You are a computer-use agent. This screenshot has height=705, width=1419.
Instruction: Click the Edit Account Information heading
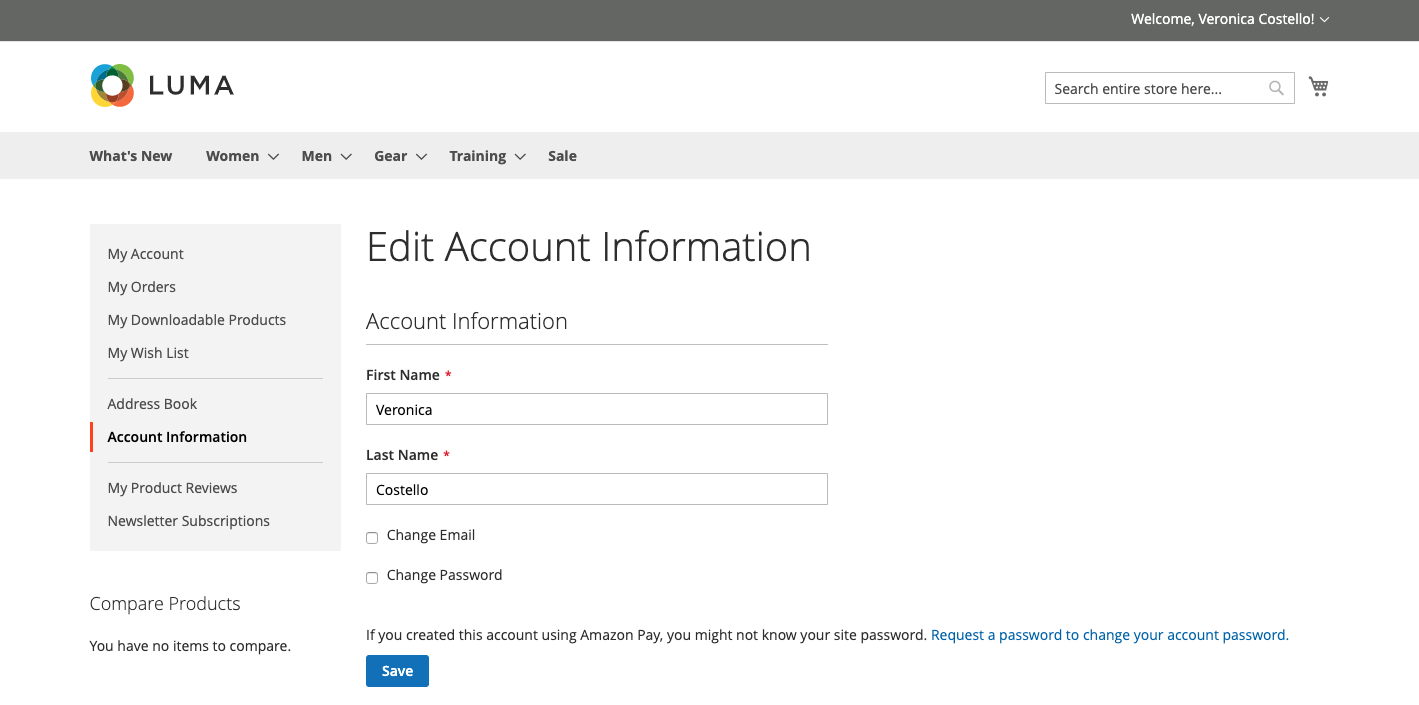coord(589,247)
